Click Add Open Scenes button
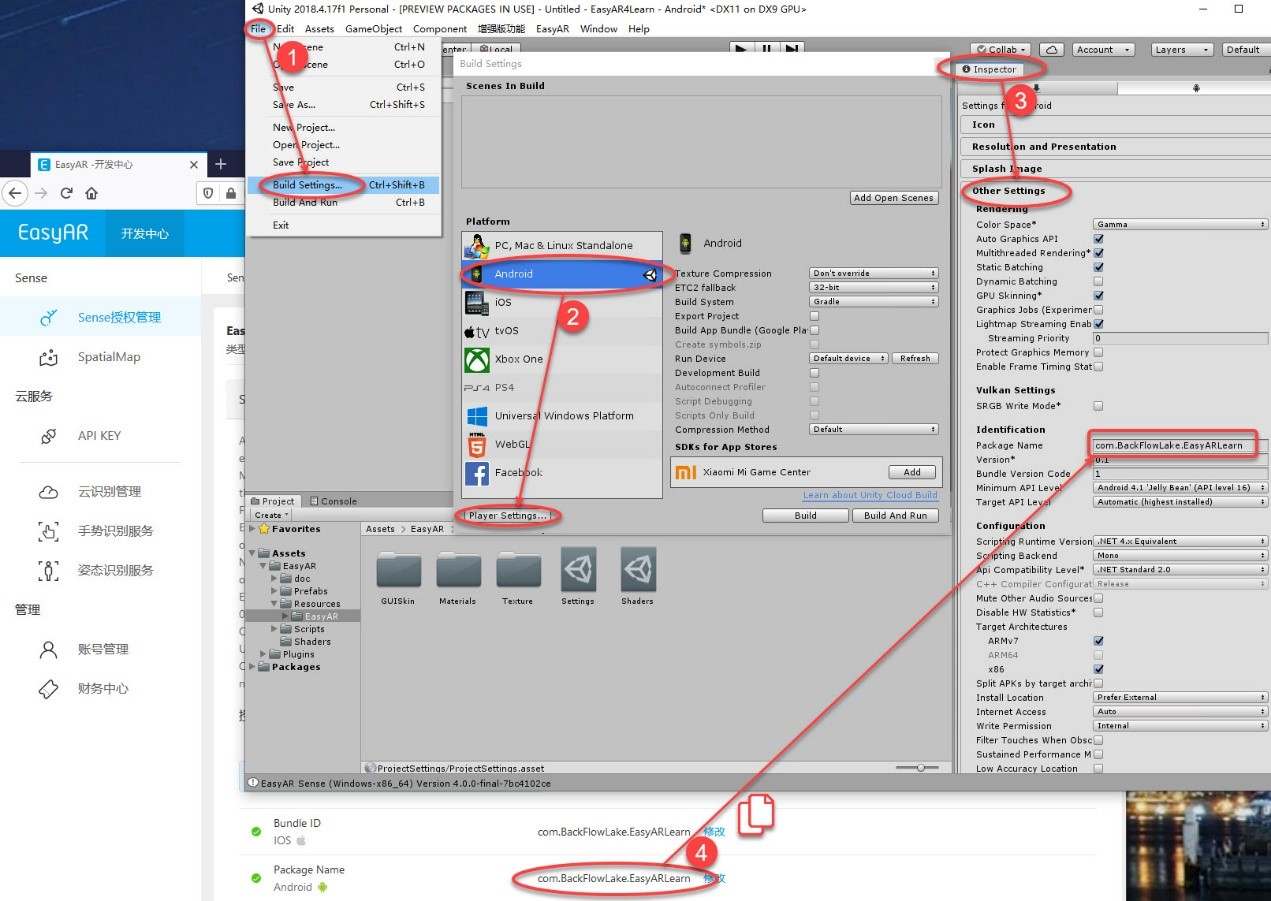Screen dimensions: 1271x901 point(894,198)
